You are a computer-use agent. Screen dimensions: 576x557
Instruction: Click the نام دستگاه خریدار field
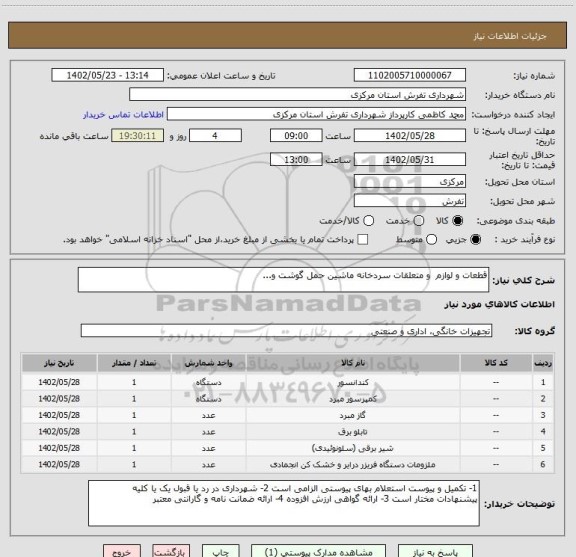coord(297,95)
